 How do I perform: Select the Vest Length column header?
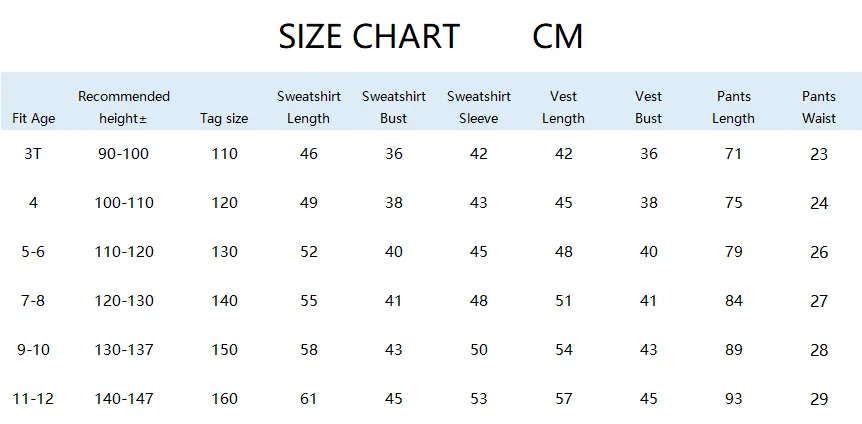point(563,107)
